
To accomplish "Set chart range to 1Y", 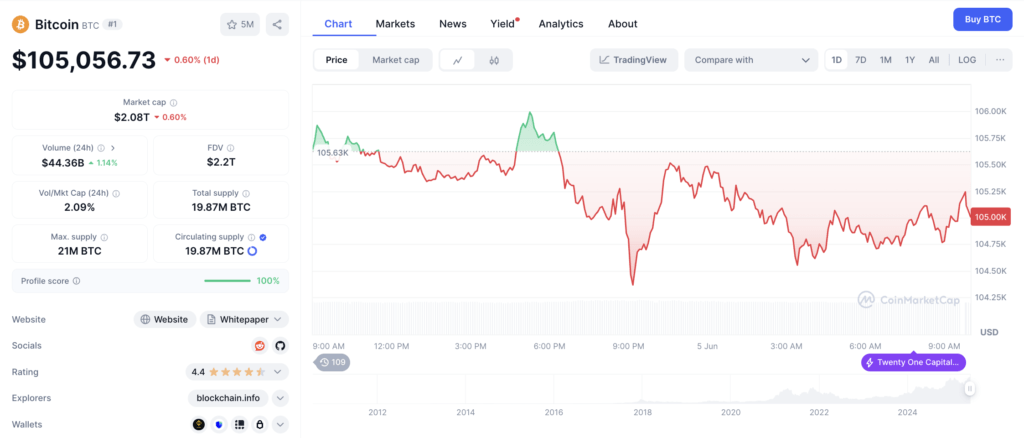I will click(910, 60).
